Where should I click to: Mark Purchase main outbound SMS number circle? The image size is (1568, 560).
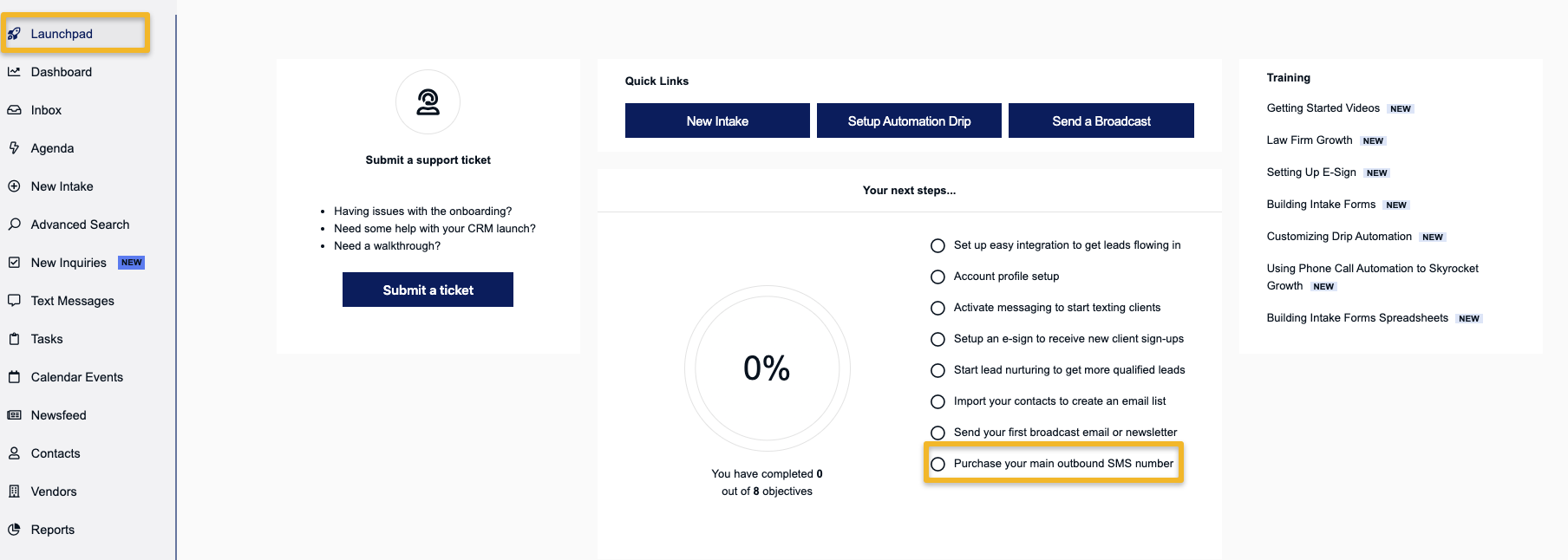(x=938, y=464)
